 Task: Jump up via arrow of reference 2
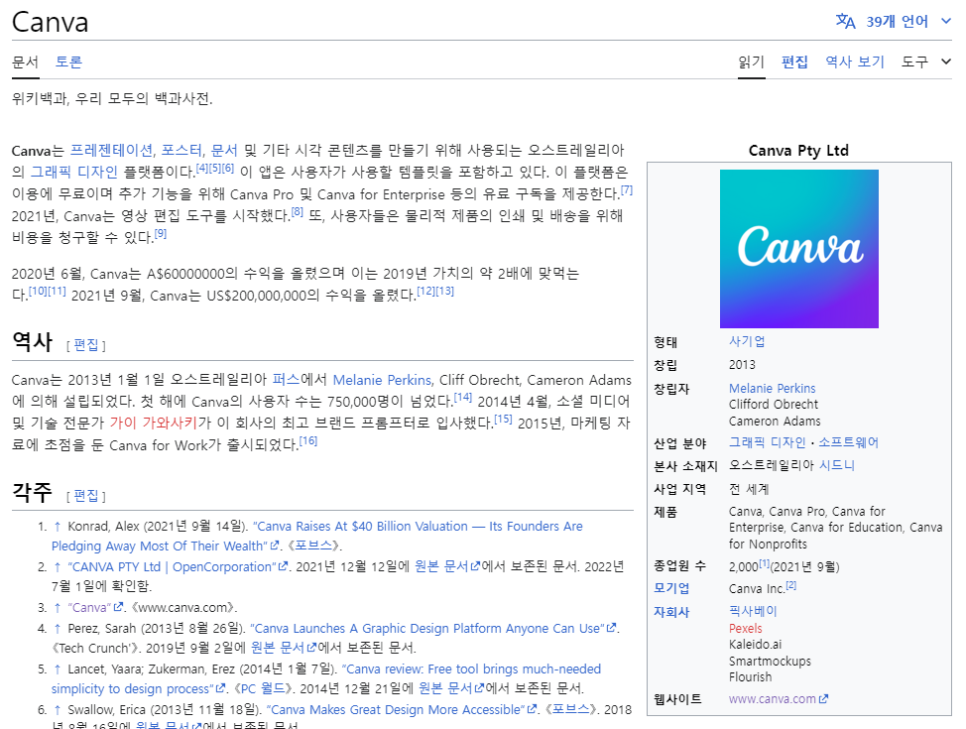[57, 567]
